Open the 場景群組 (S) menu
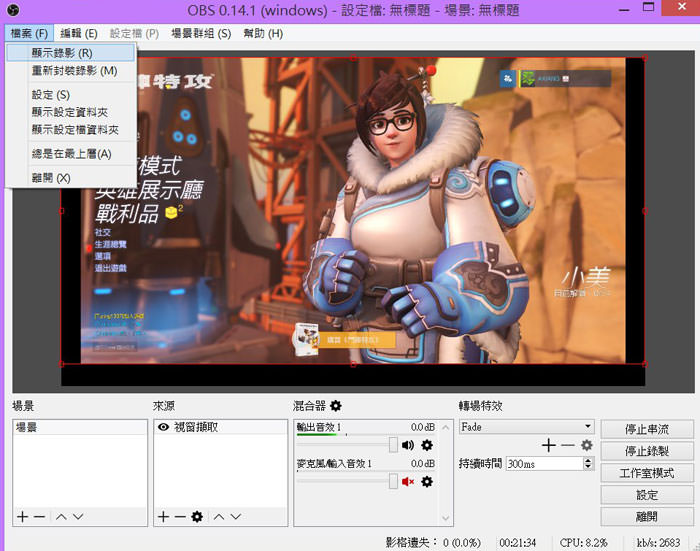Viewport: 700px width, 551px height. [201, 33]
